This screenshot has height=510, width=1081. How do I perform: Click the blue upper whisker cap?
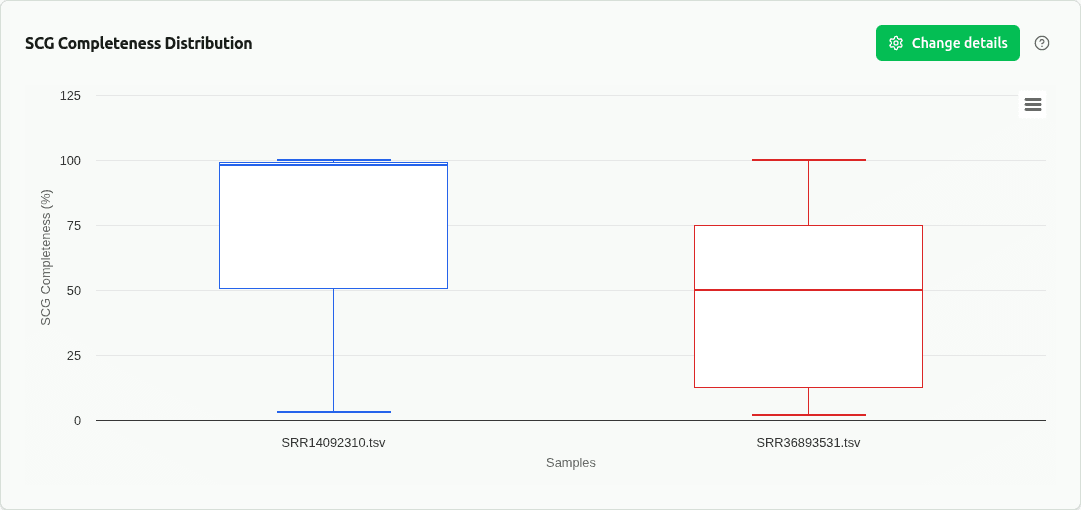(x=333, y=160)
